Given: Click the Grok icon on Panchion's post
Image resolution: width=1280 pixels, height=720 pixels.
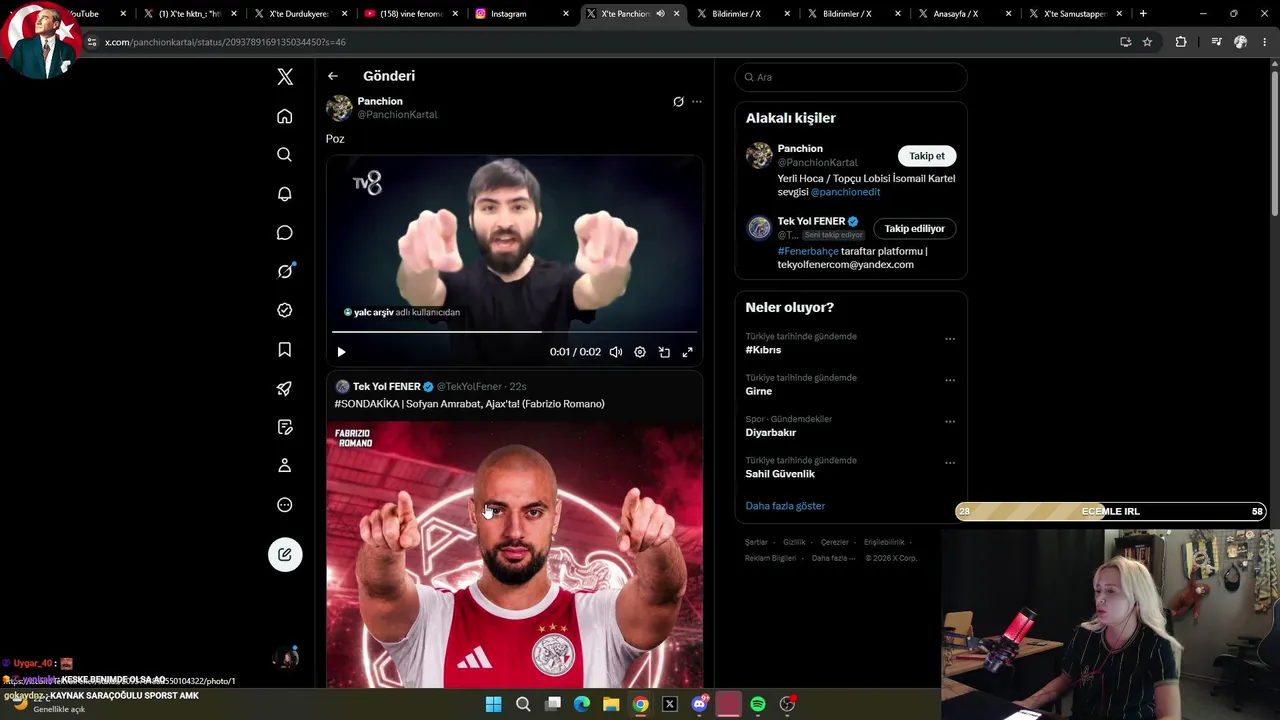Looking at the screenshot, I should 678,102.
